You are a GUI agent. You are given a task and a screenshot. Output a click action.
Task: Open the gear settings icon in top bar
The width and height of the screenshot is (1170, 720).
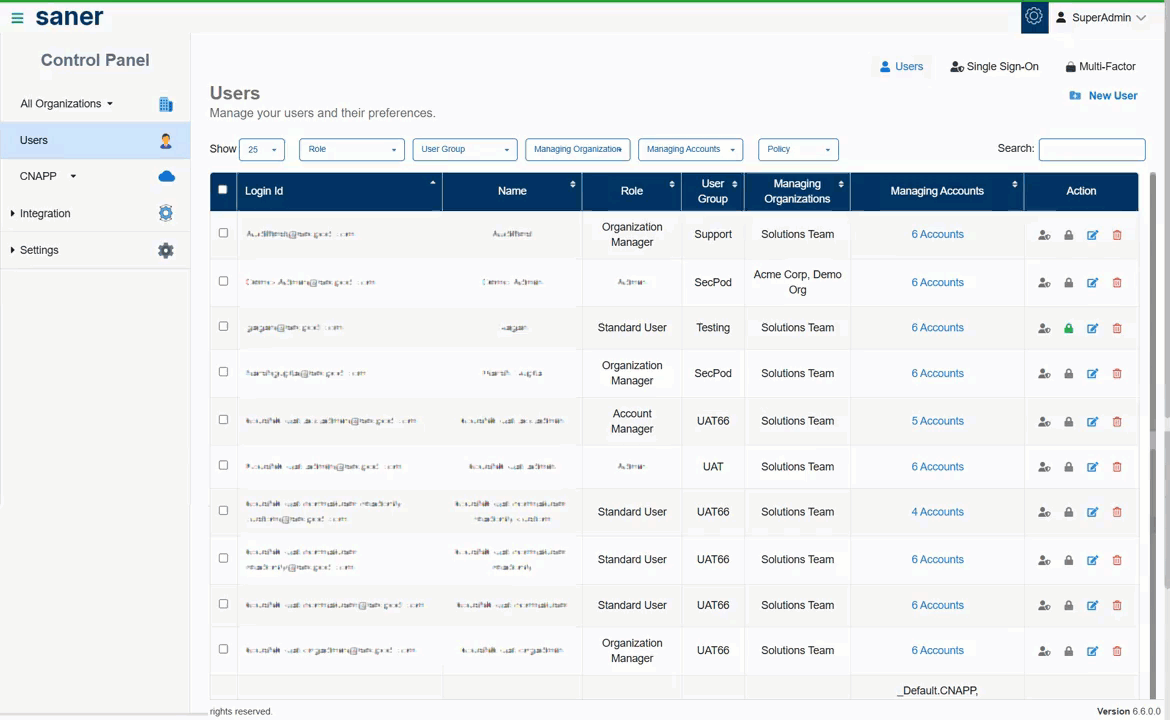[1034, 17]
